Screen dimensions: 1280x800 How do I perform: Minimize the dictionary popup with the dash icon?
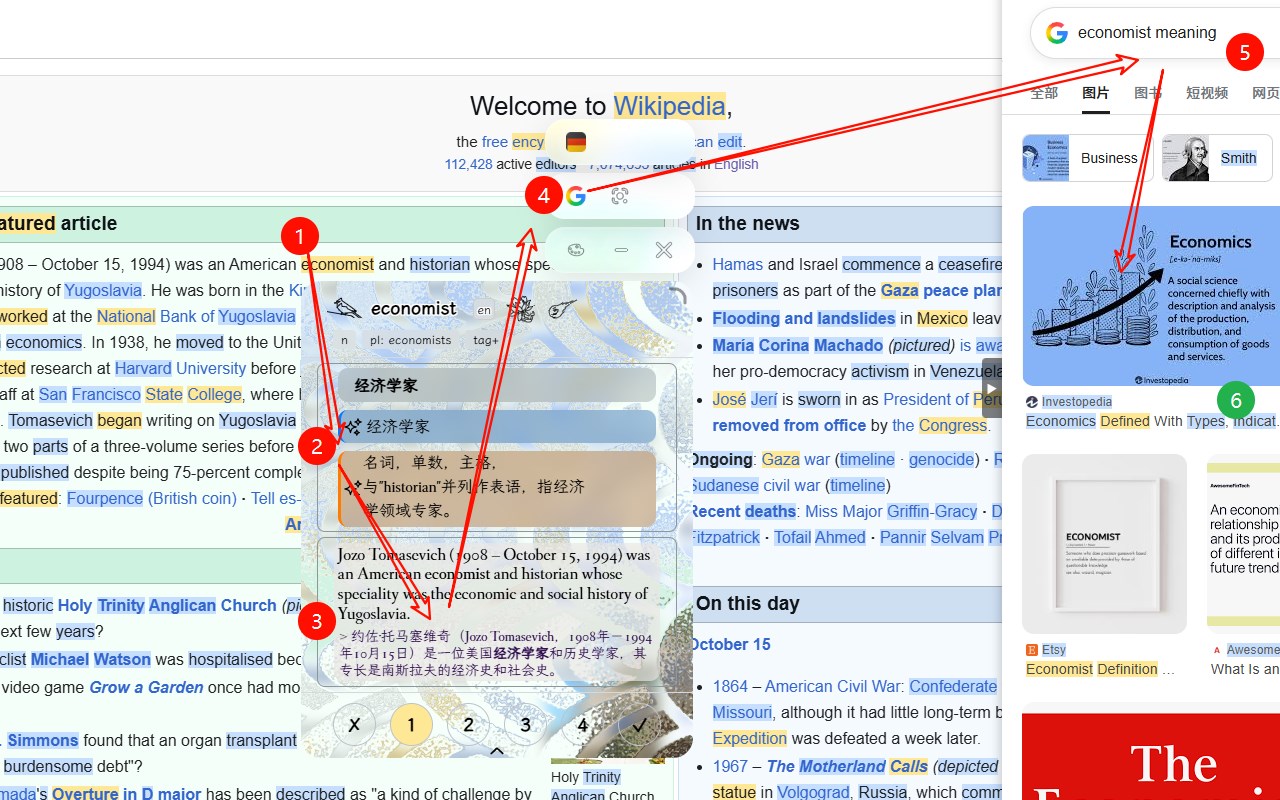(621, 250)
